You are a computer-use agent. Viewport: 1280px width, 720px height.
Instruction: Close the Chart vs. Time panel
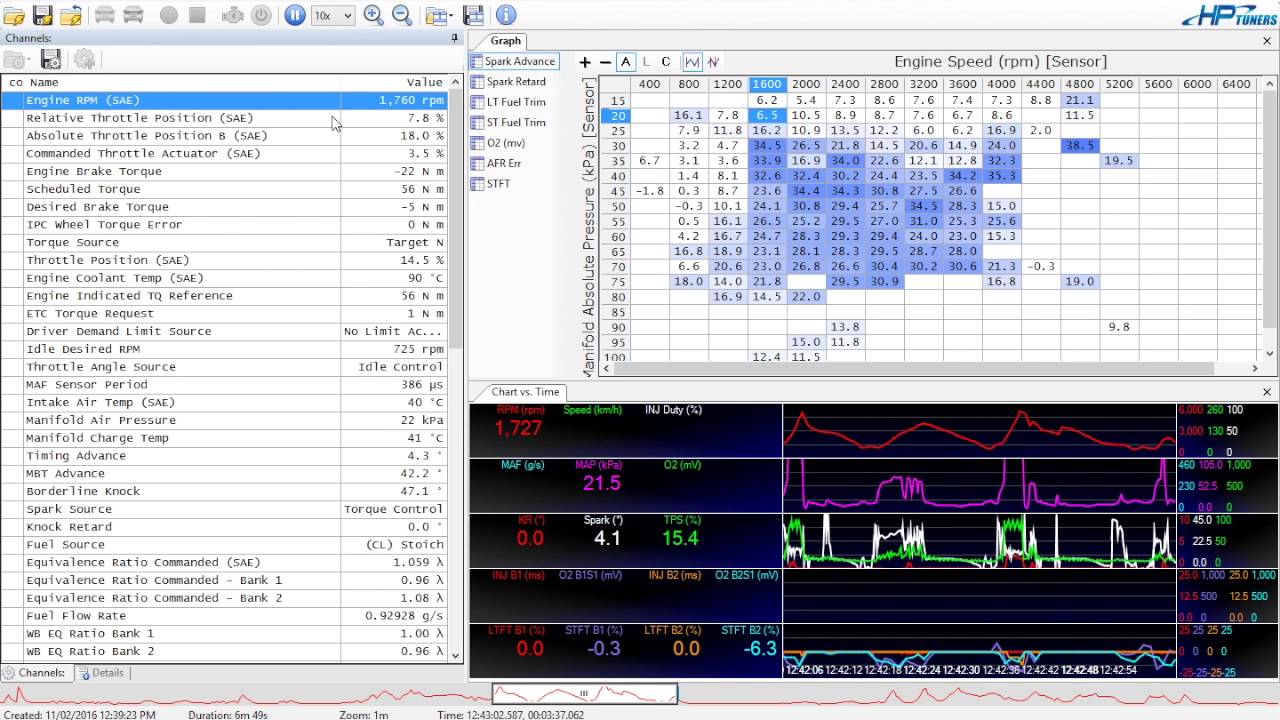[1267, 392]
